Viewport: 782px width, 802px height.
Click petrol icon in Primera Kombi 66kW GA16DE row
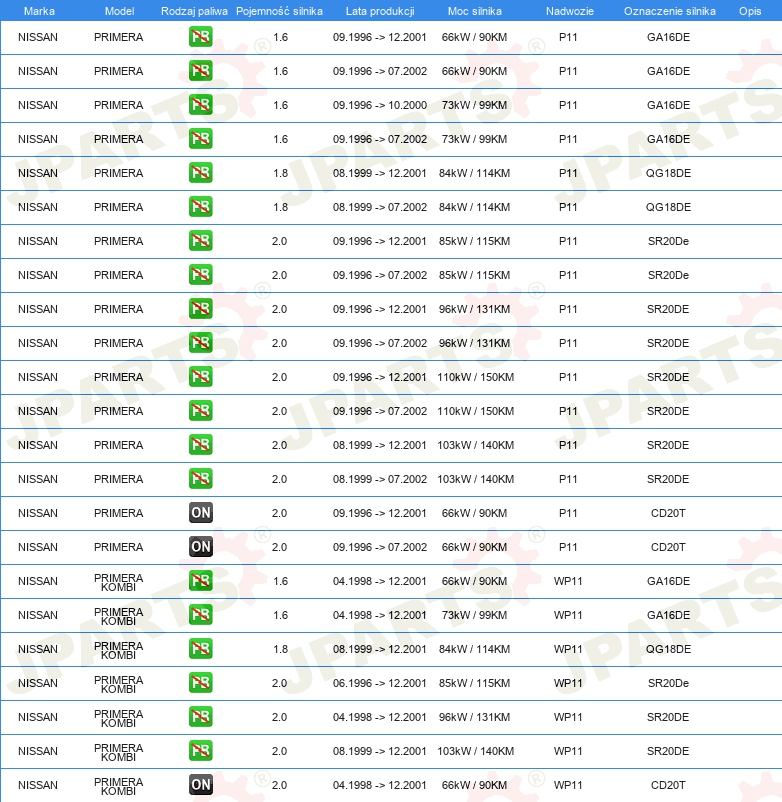click(200, 581)
